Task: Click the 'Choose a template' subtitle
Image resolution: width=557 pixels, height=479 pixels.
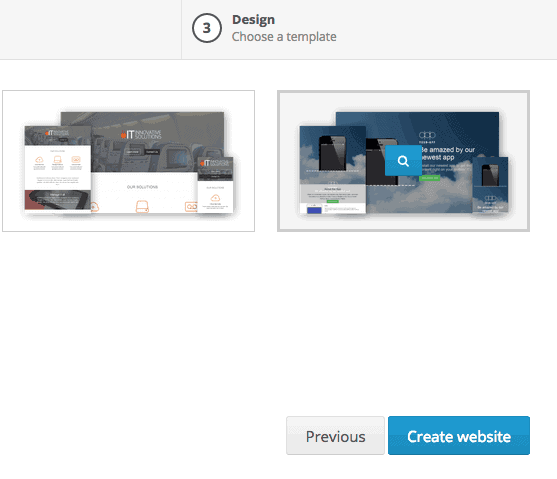Action: 284,37
